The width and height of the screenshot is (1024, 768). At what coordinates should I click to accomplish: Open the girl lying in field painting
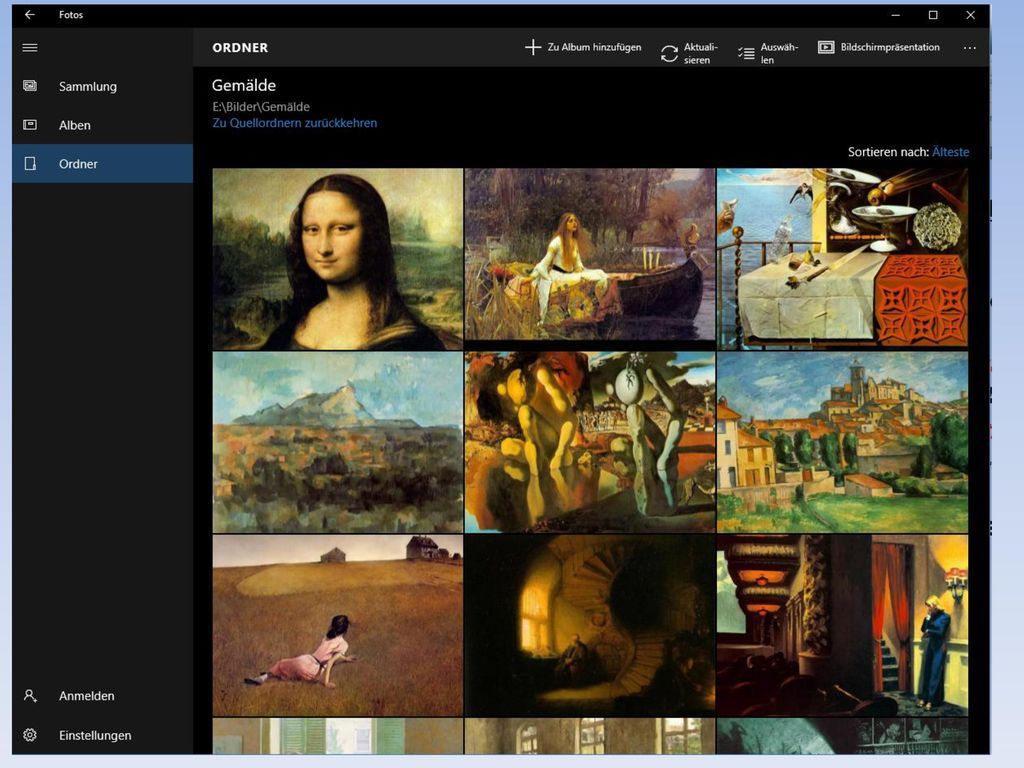click(x=338, y=626)
